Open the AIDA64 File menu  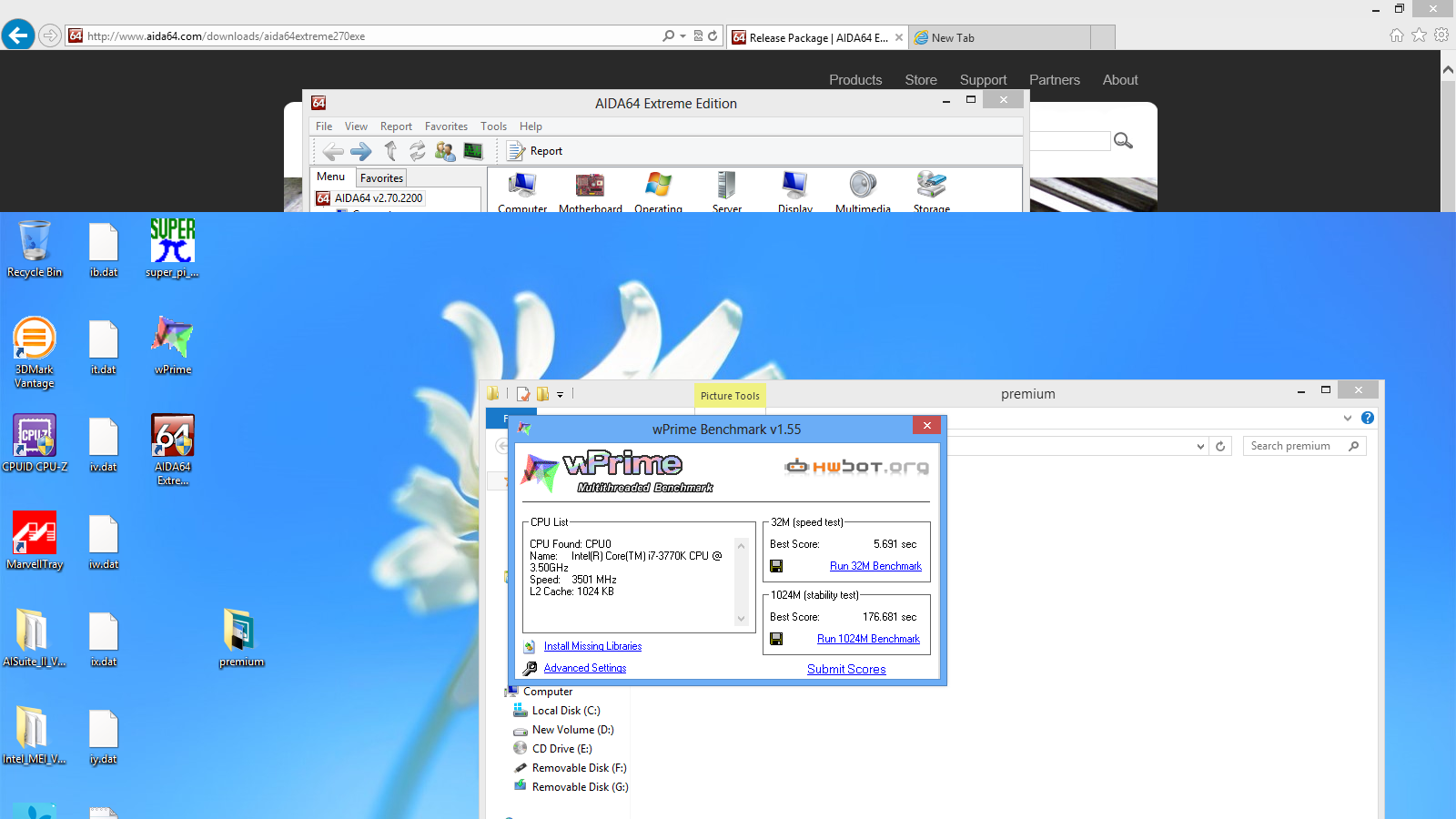pyautogui.click(x=324, y=126)
